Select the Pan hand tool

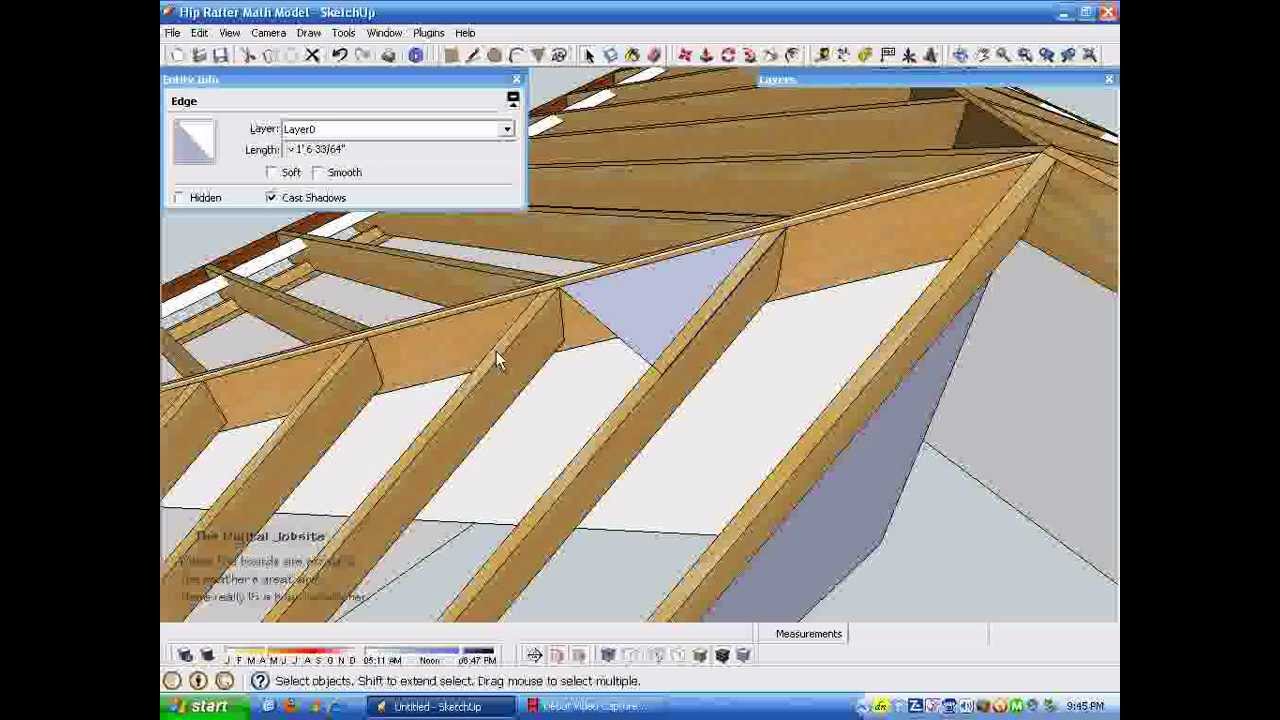[982, 55]
